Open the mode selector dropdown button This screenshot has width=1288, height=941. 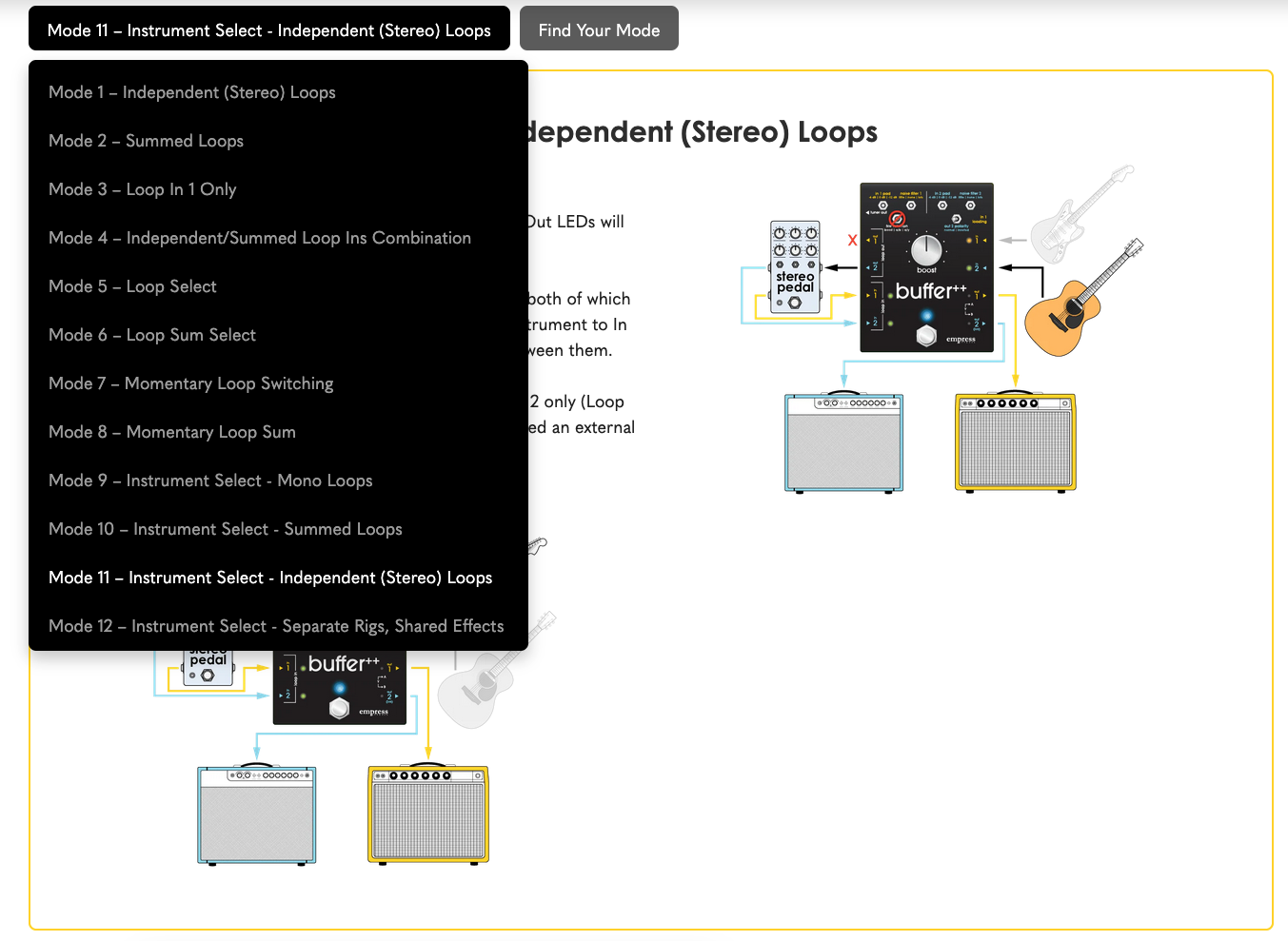point(268,29)
